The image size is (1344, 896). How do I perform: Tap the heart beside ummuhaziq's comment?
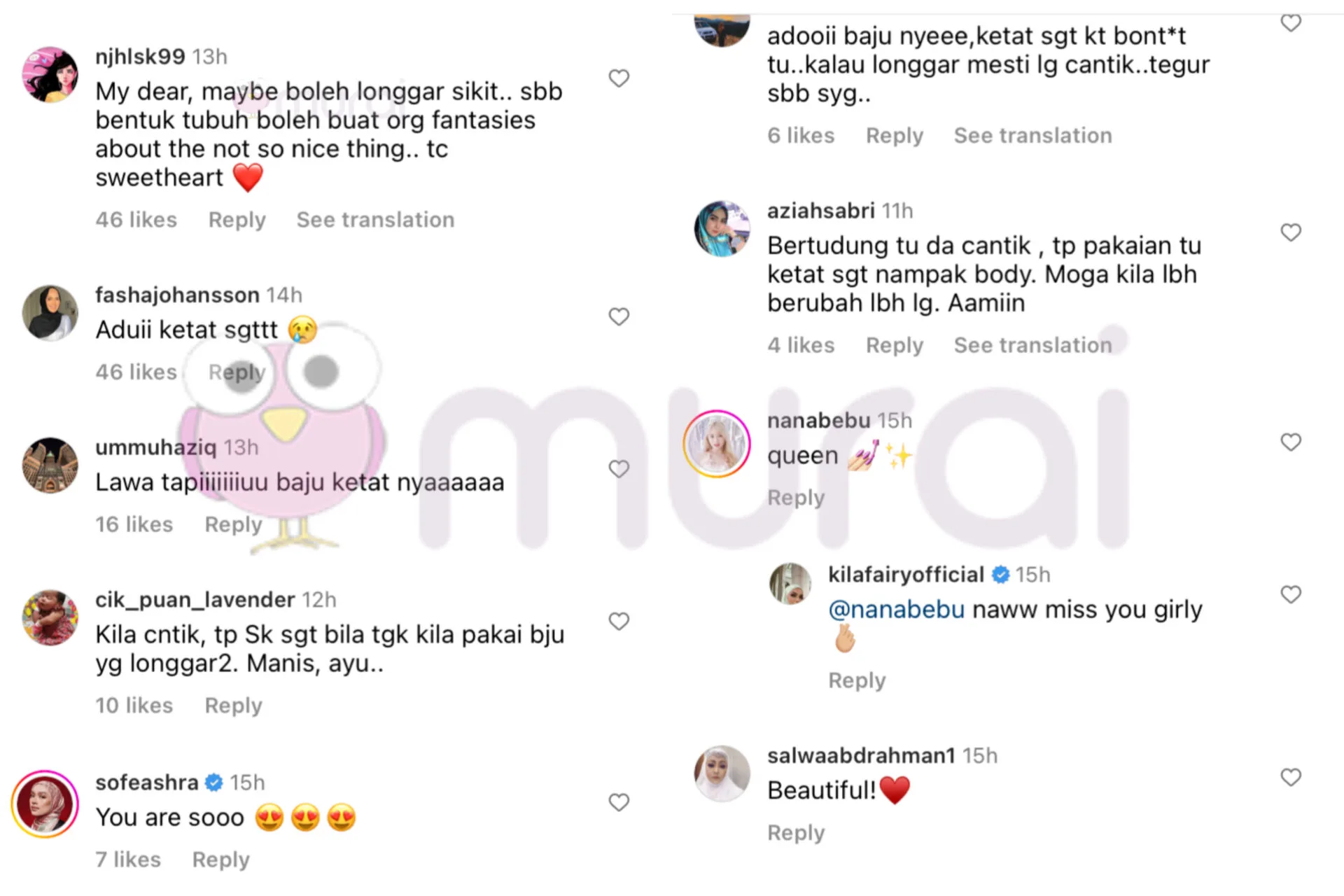pyautogui.click(x=619, y=469)
